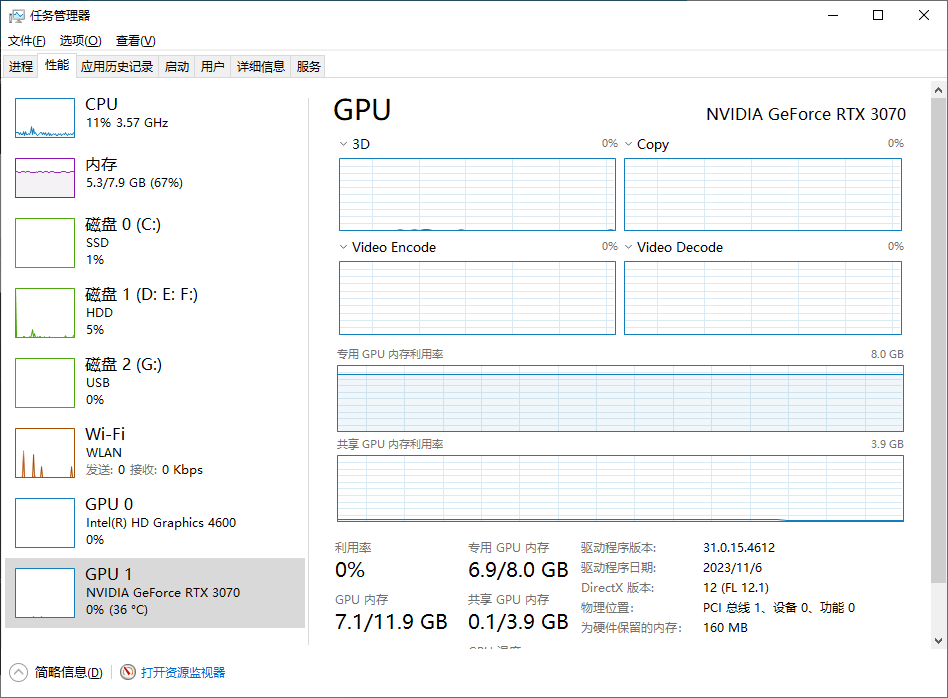Click the scrollbar down arrow
Viewport: 948px width, 698px height.
pos(938,641)
